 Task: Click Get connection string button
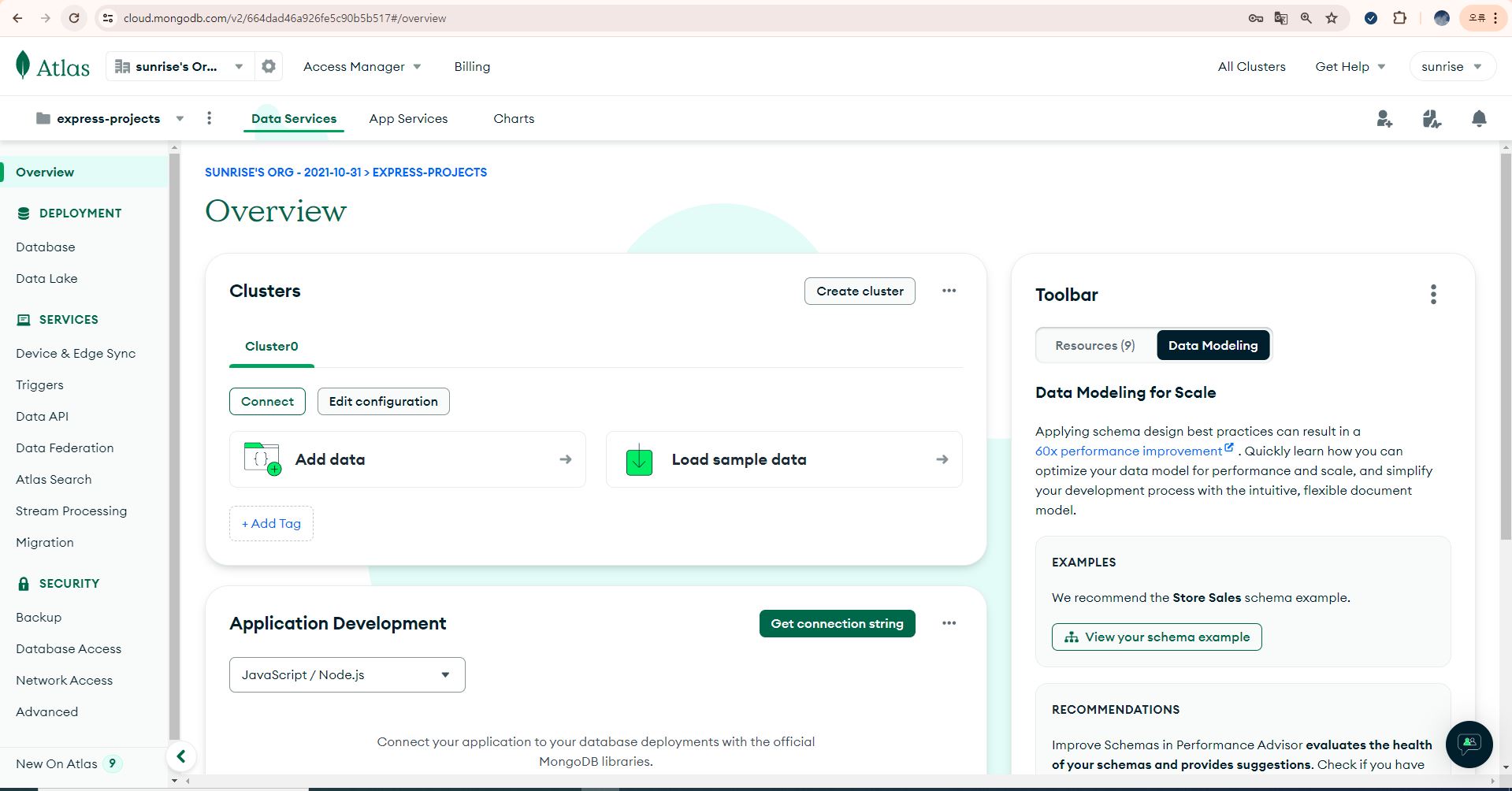(x=837, y=624)
